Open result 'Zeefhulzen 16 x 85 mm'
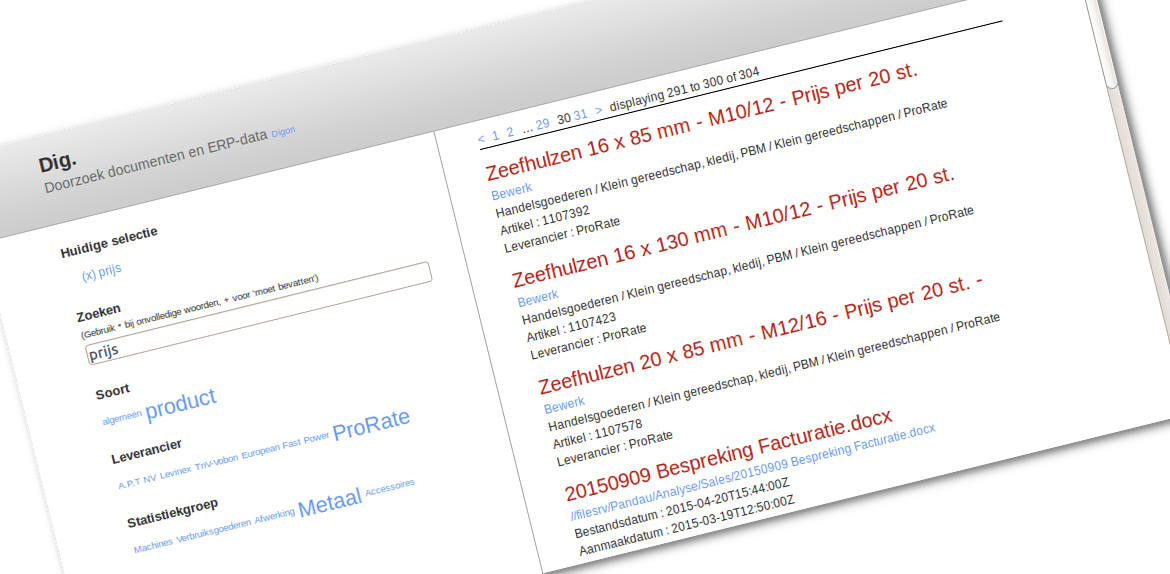The width and height of the screenshot is (1170, 574). [x=702, y=122]
